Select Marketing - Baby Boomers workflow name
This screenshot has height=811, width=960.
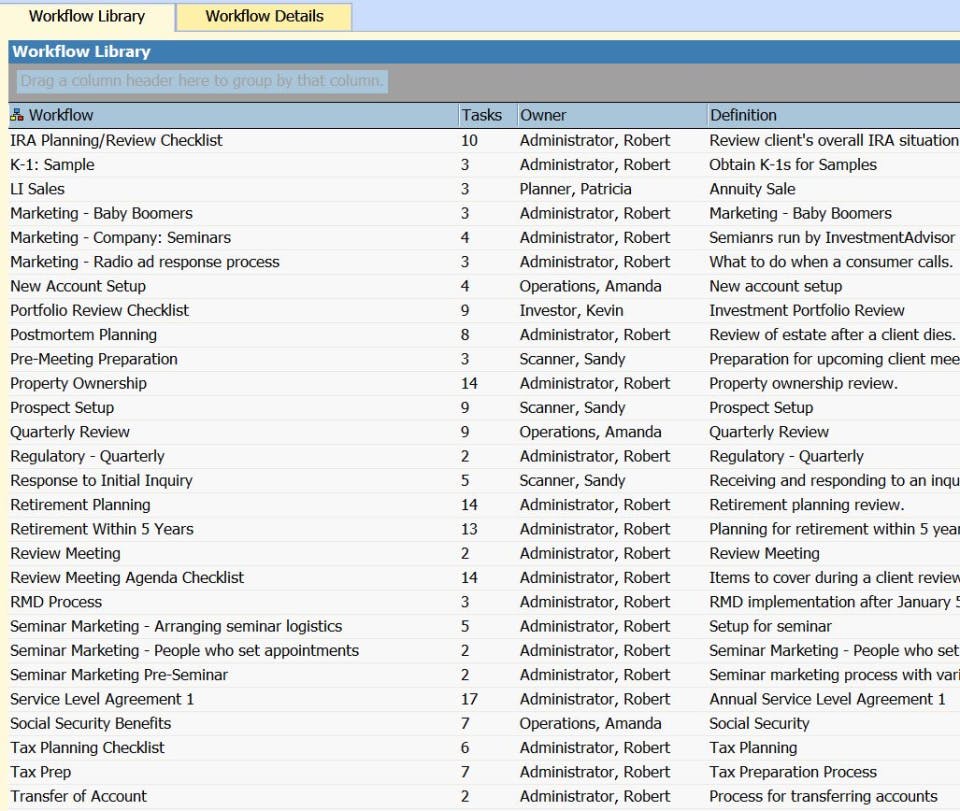(101, 213)
